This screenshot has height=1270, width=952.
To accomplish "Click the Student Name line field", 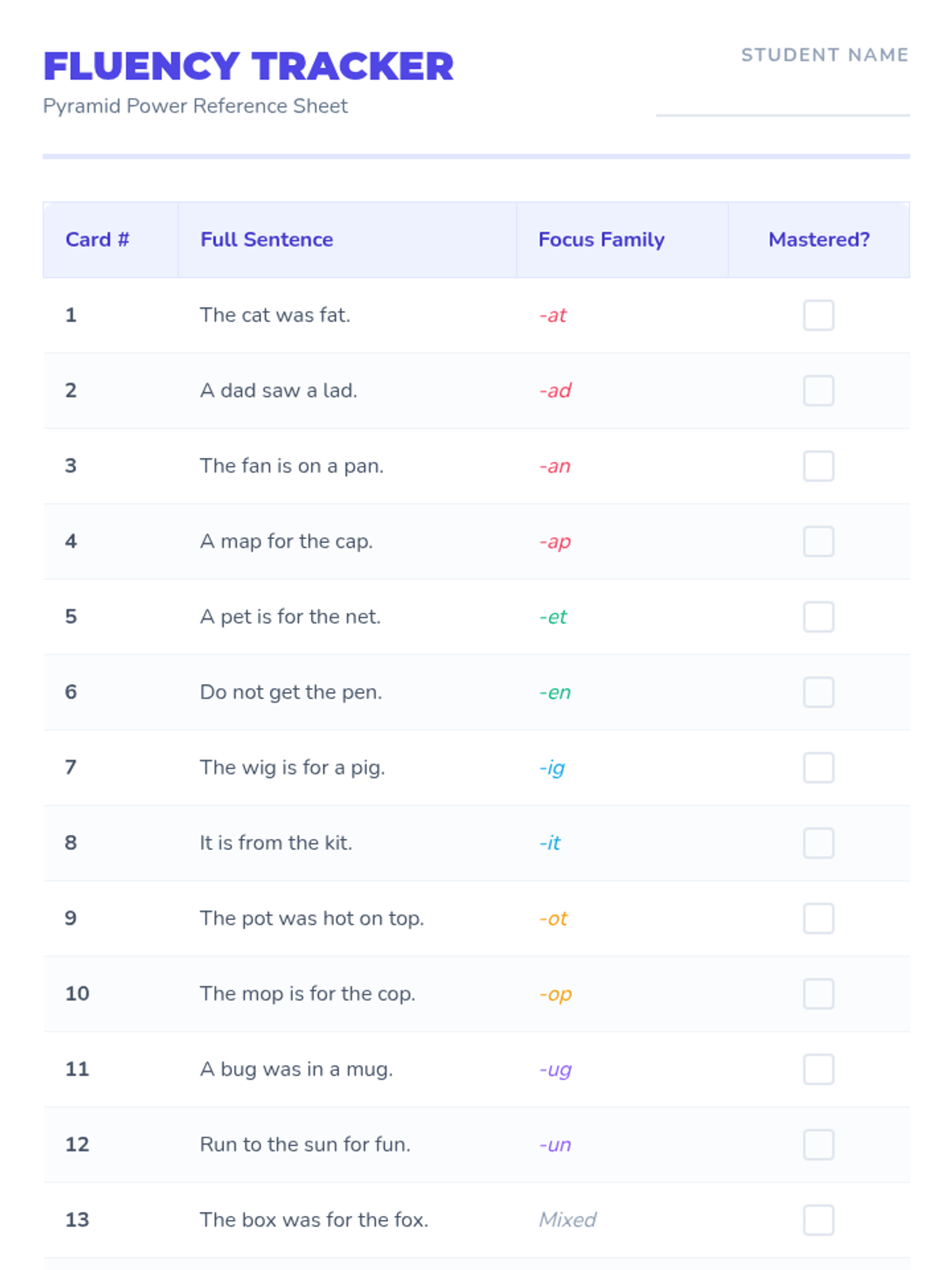I will (x=782, y=102).
